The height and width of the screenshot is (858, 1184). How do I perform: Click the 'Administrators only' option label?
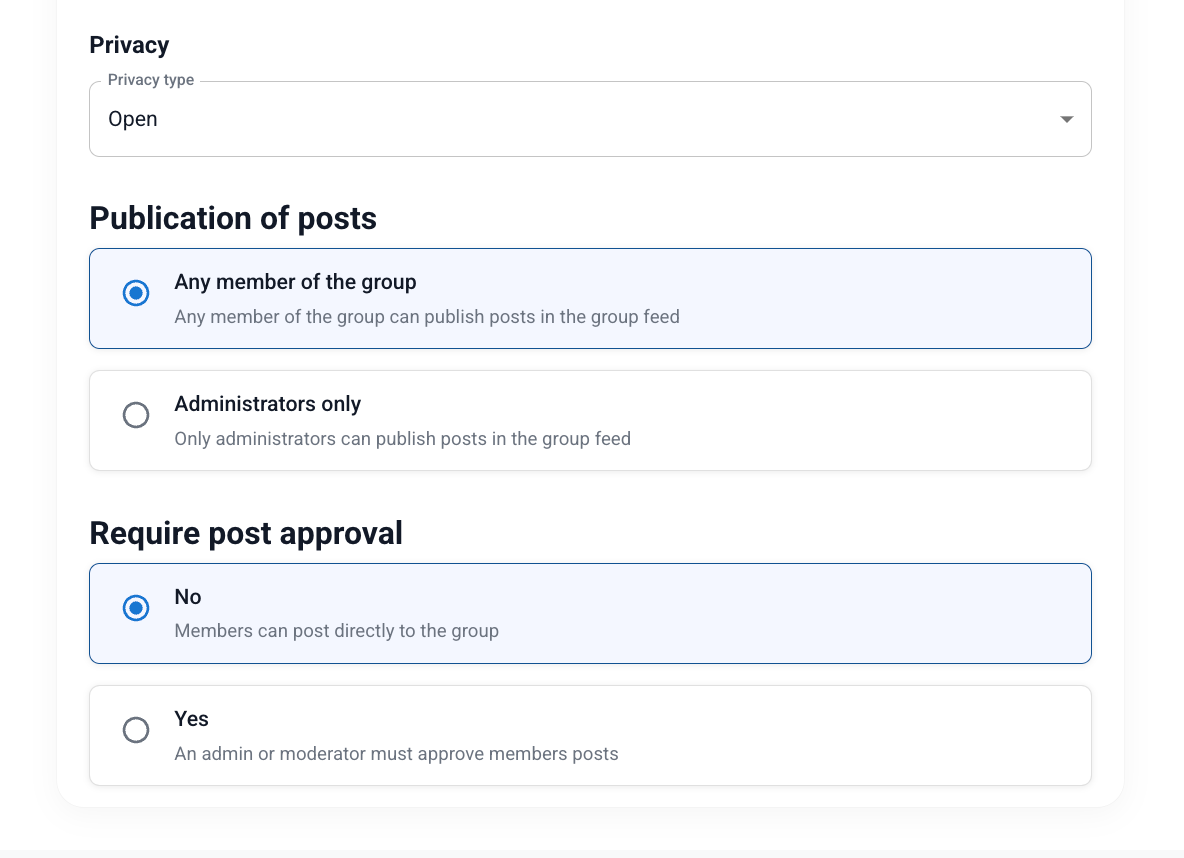[x=267, y=404]
